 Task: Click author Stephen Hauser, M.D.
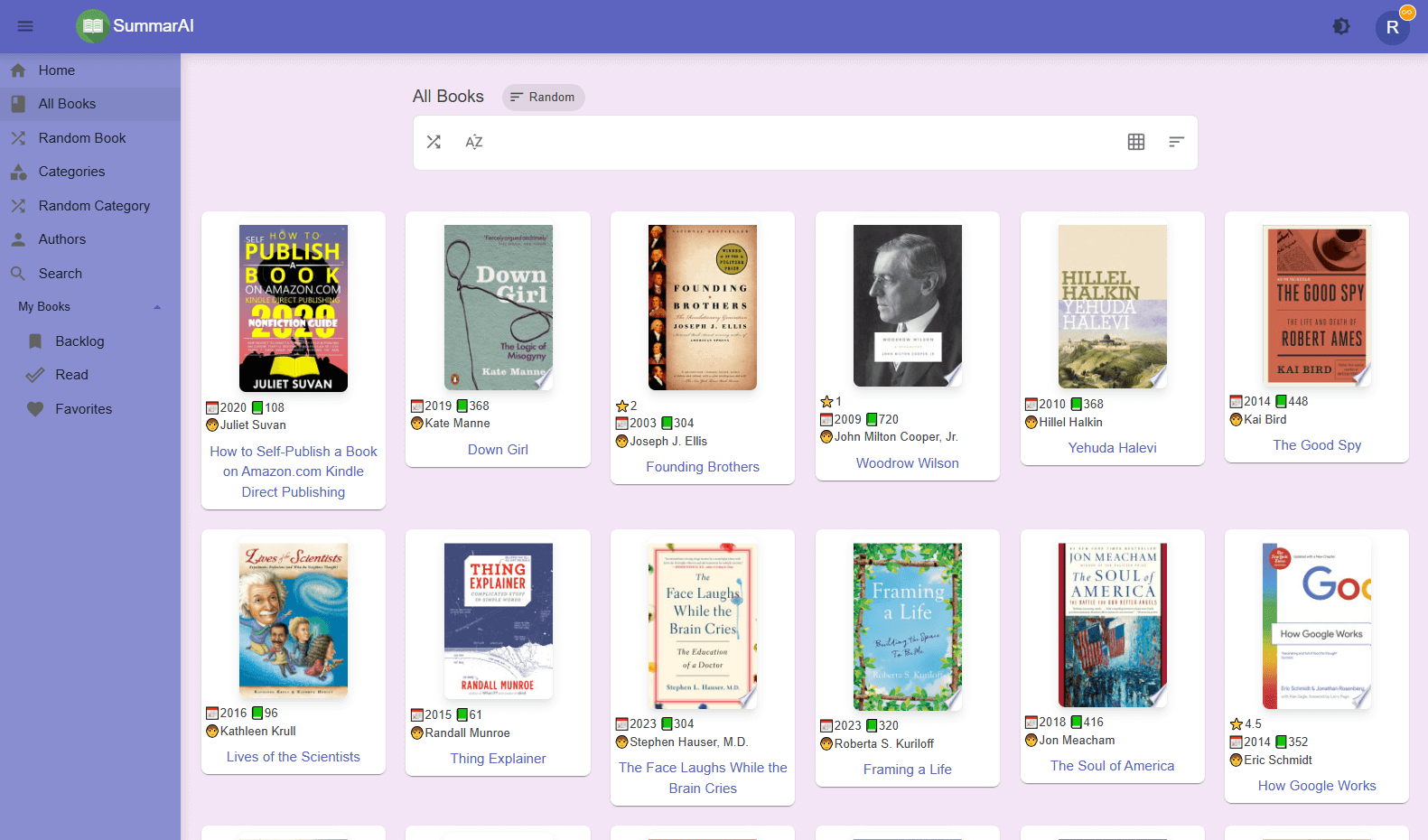[689, 742]
